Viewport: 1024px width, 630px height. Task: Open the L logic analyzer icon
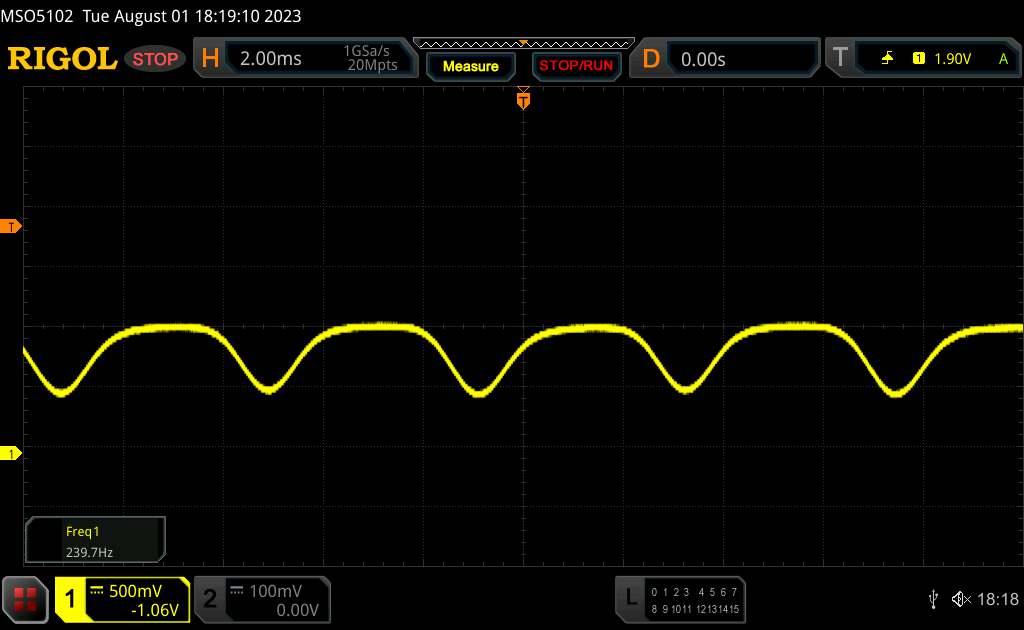point(630,598)
